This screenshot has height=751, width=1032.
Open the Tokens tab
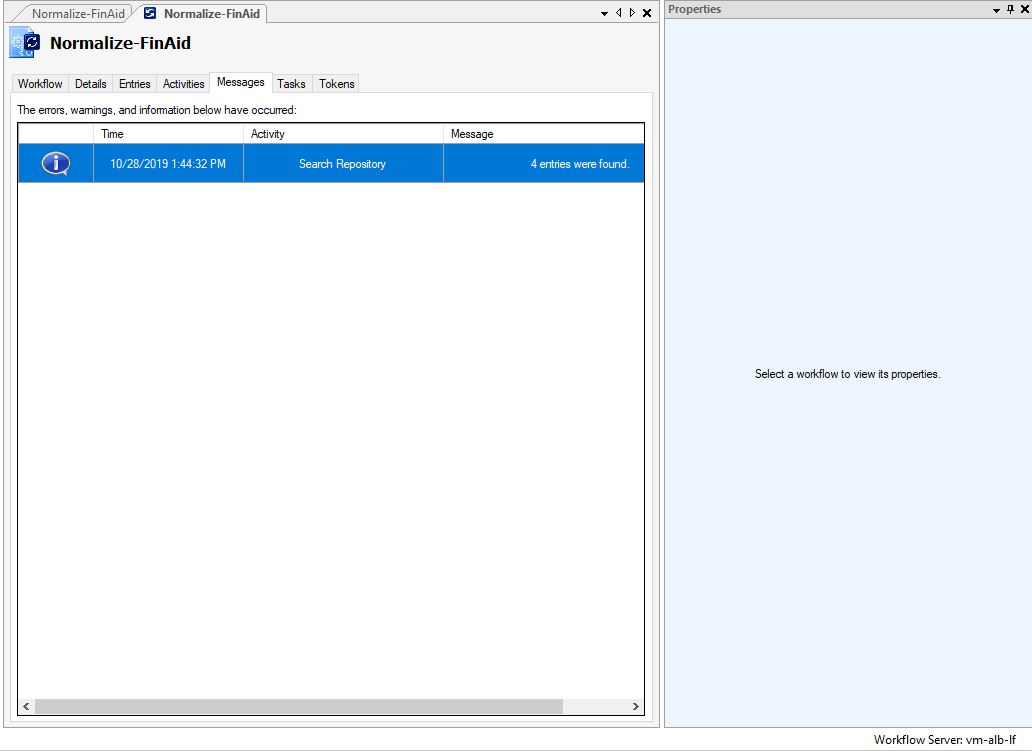[x=336, y=84]
